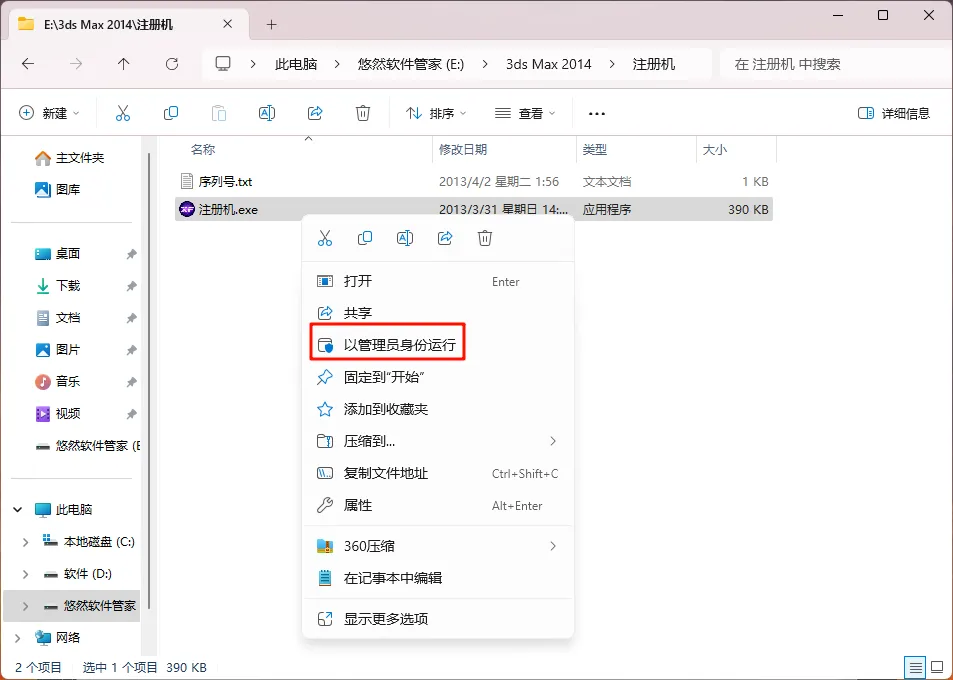Viewport: 953px width, 680px height.
Task: Expand the 360压缩 submenu
Action: pyautogui.click(x=553, y=546)
